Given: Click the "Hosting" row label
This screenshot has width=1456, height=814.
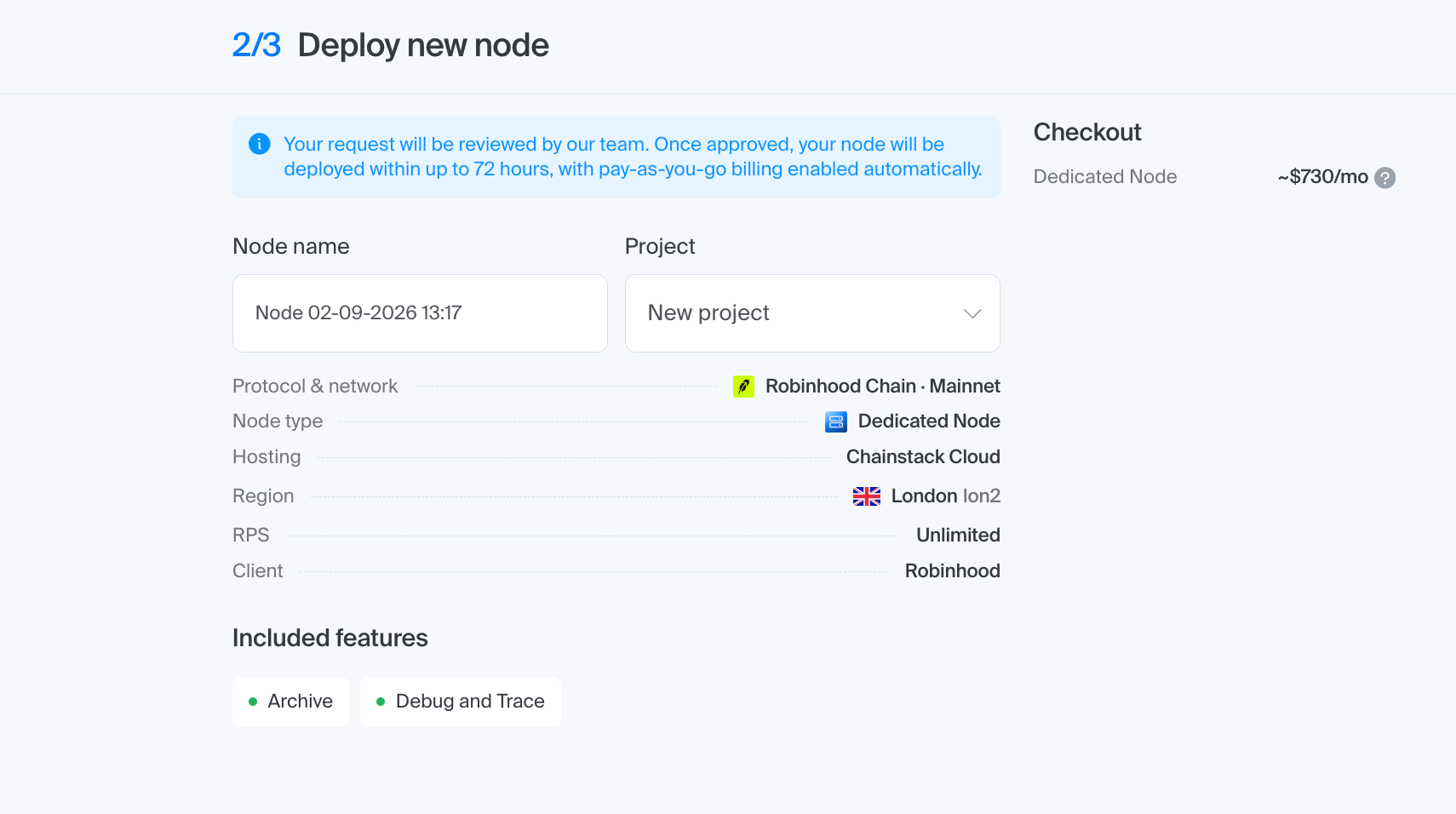Looking at the screenshot, I should pos(267,457).
